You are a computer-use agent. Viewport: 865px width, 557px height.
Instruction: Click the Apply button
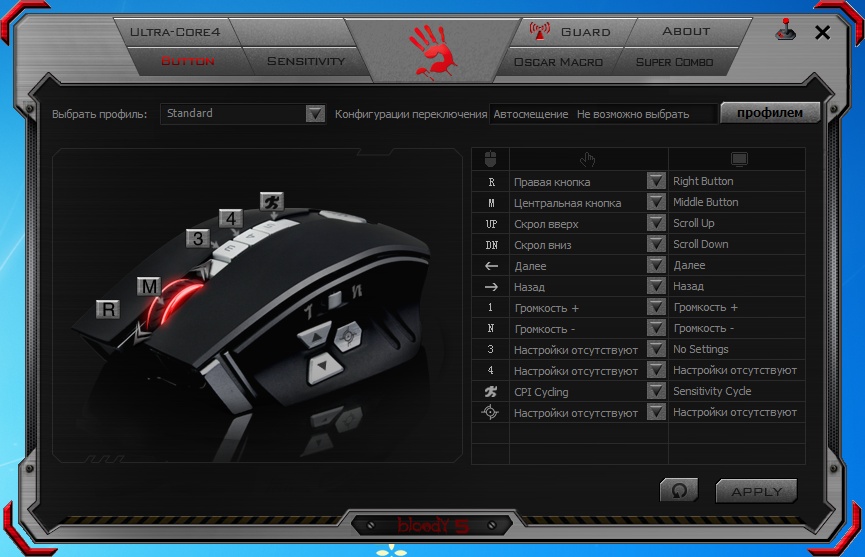click(x=756, y=491)
